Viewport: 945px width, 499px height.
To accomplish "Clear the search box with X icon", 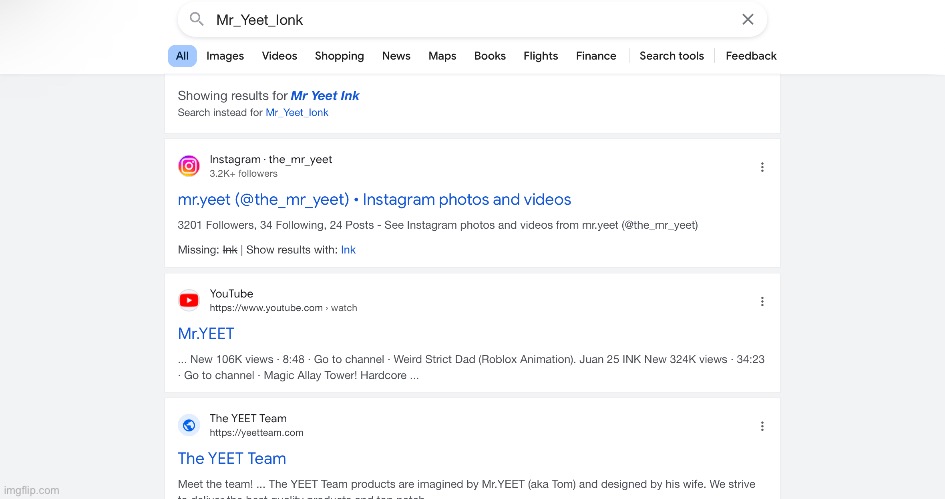I will coord(747,19).
